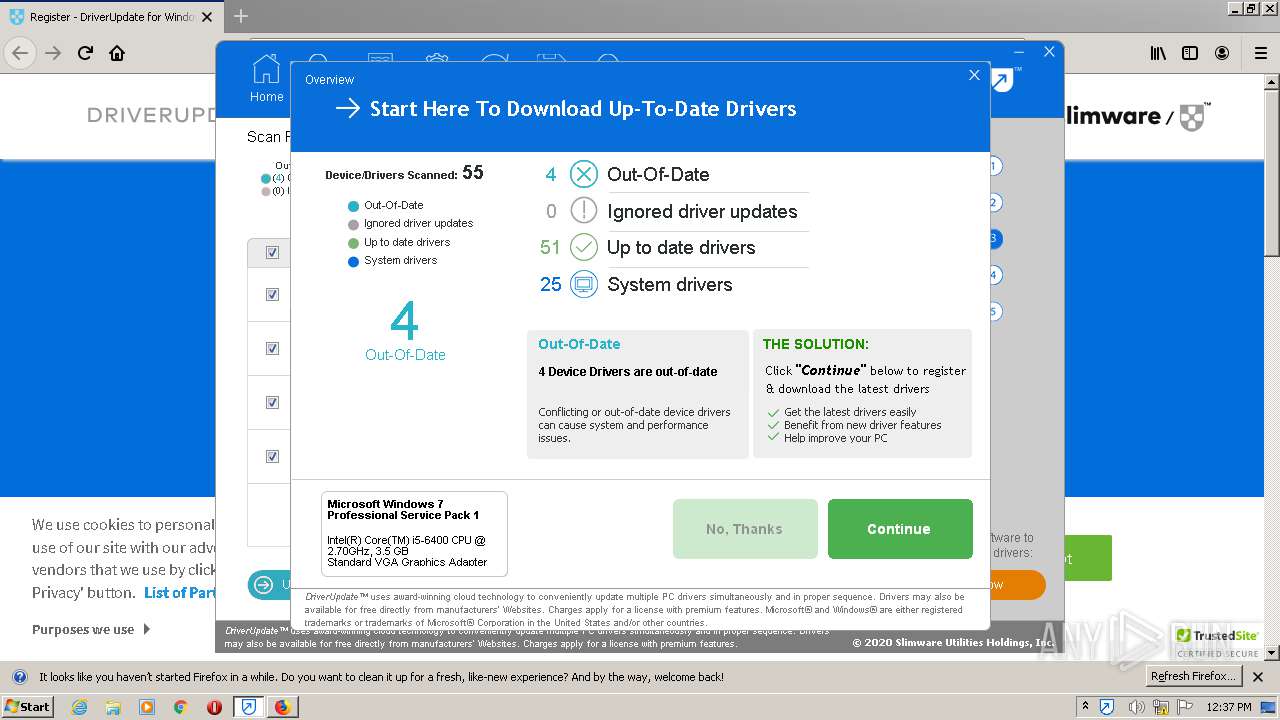This screenshot has width=1280, height=720.
Task: Click Refresh Firefox button
Action: click(1194, 677)
